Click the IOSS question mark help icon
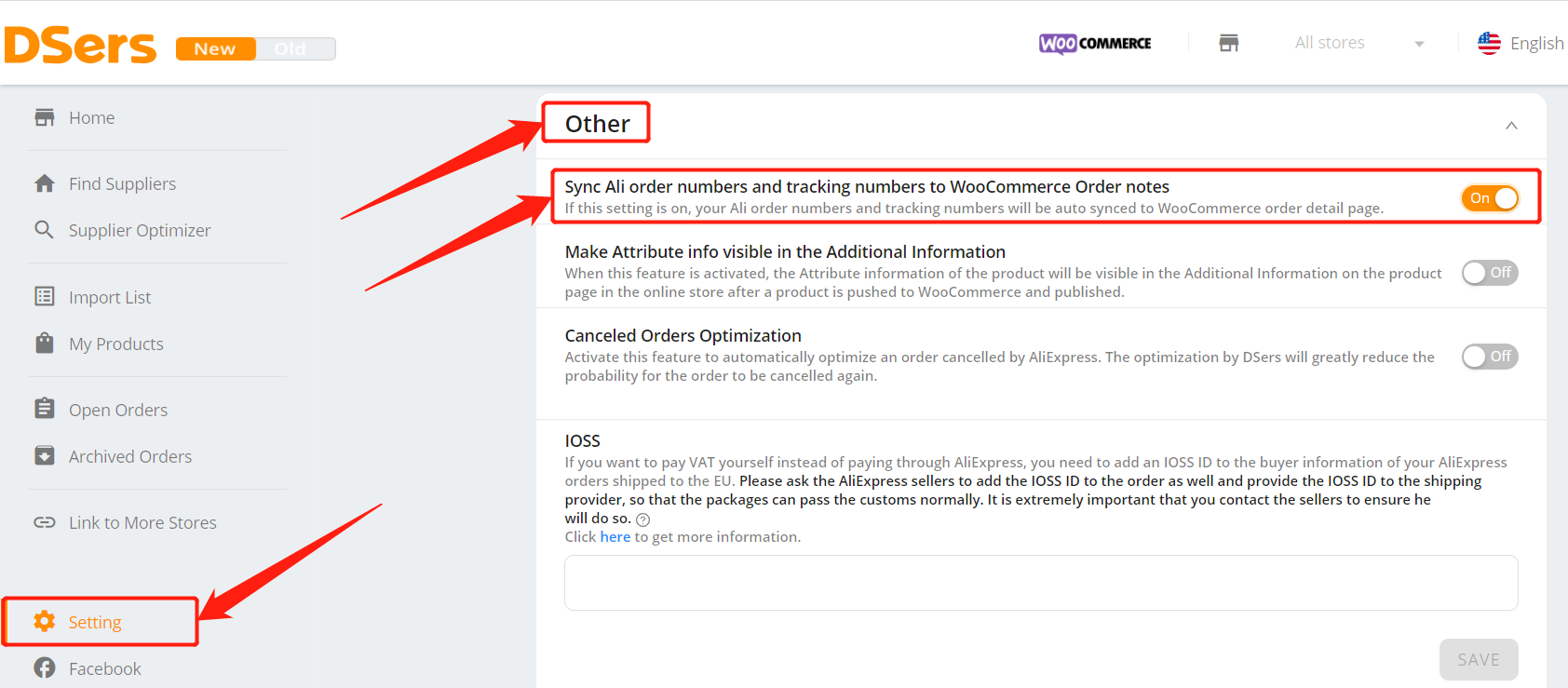 (x=642, y=519)
